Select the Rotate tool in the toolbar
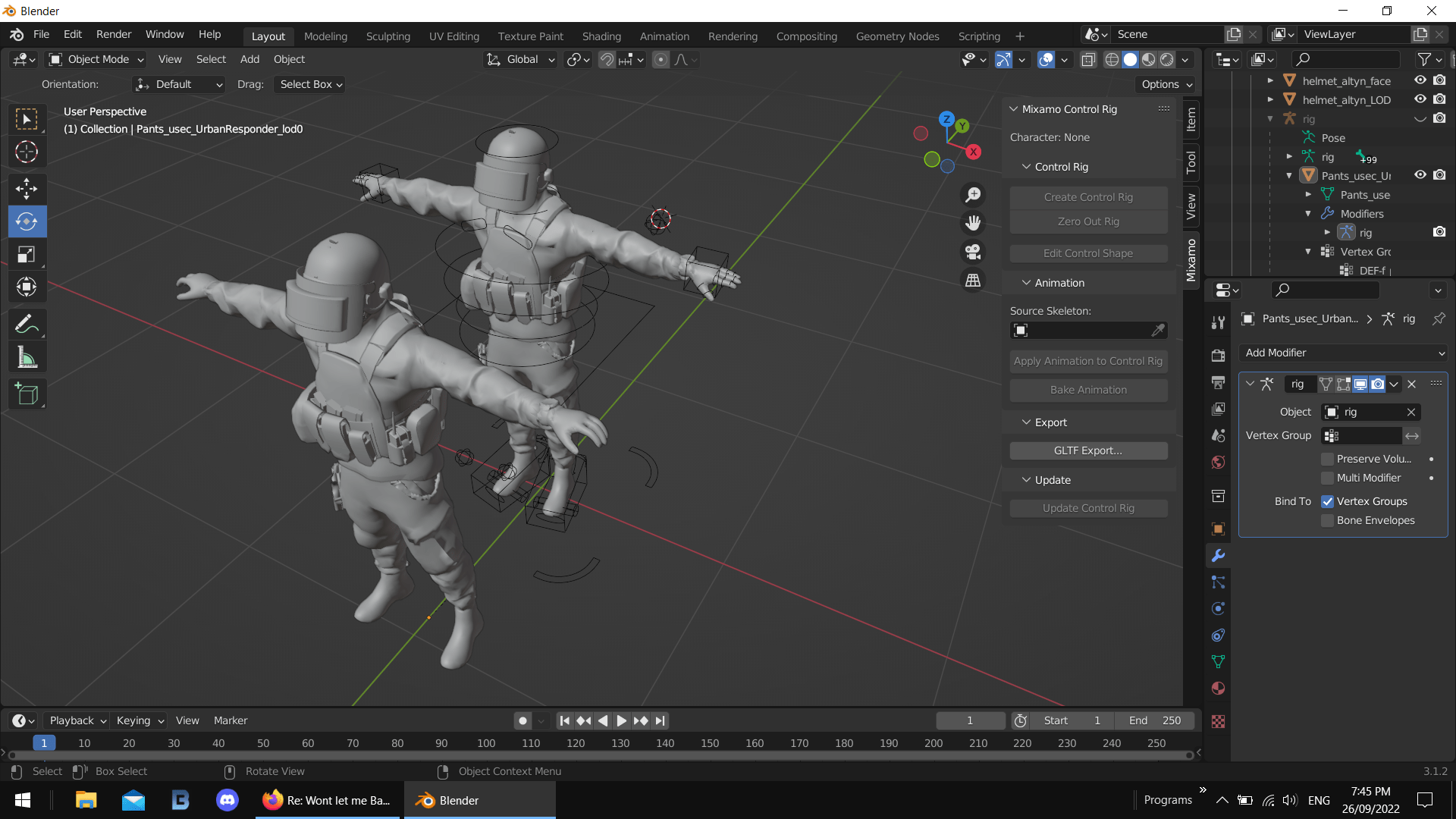 pos(27,221)
